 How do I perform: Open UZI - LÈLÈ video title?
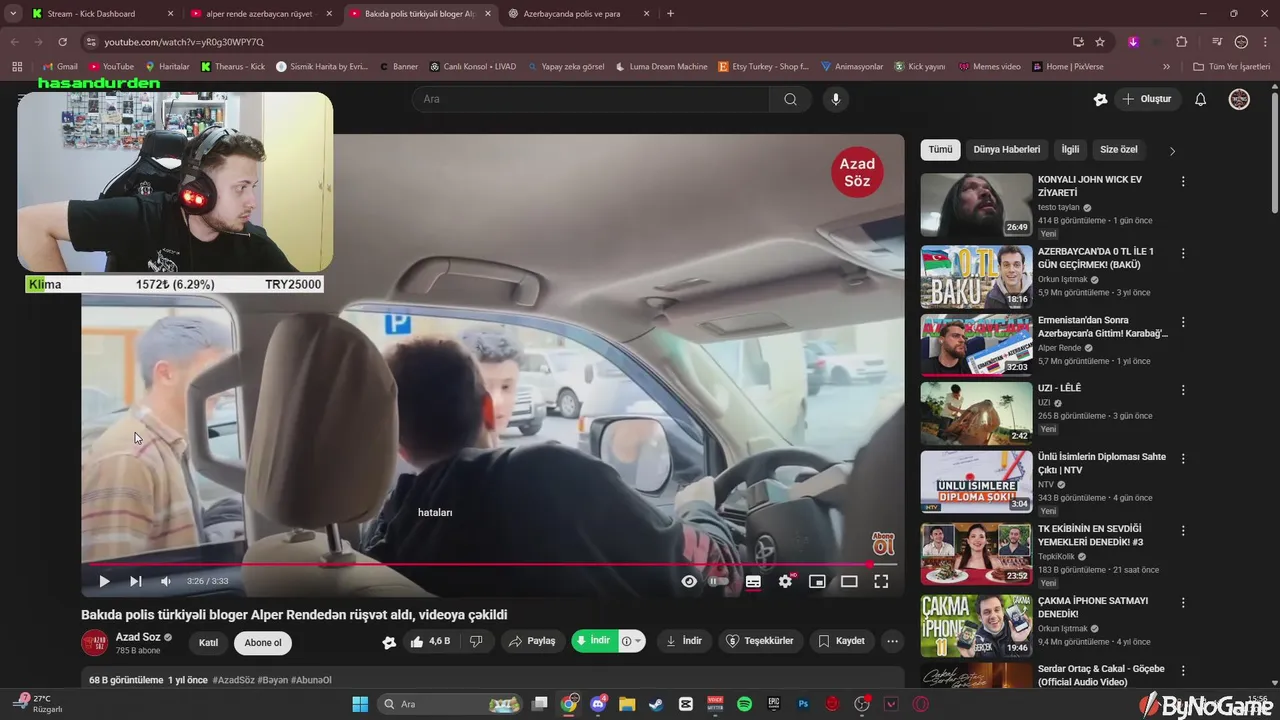[x=1059, y=388]
